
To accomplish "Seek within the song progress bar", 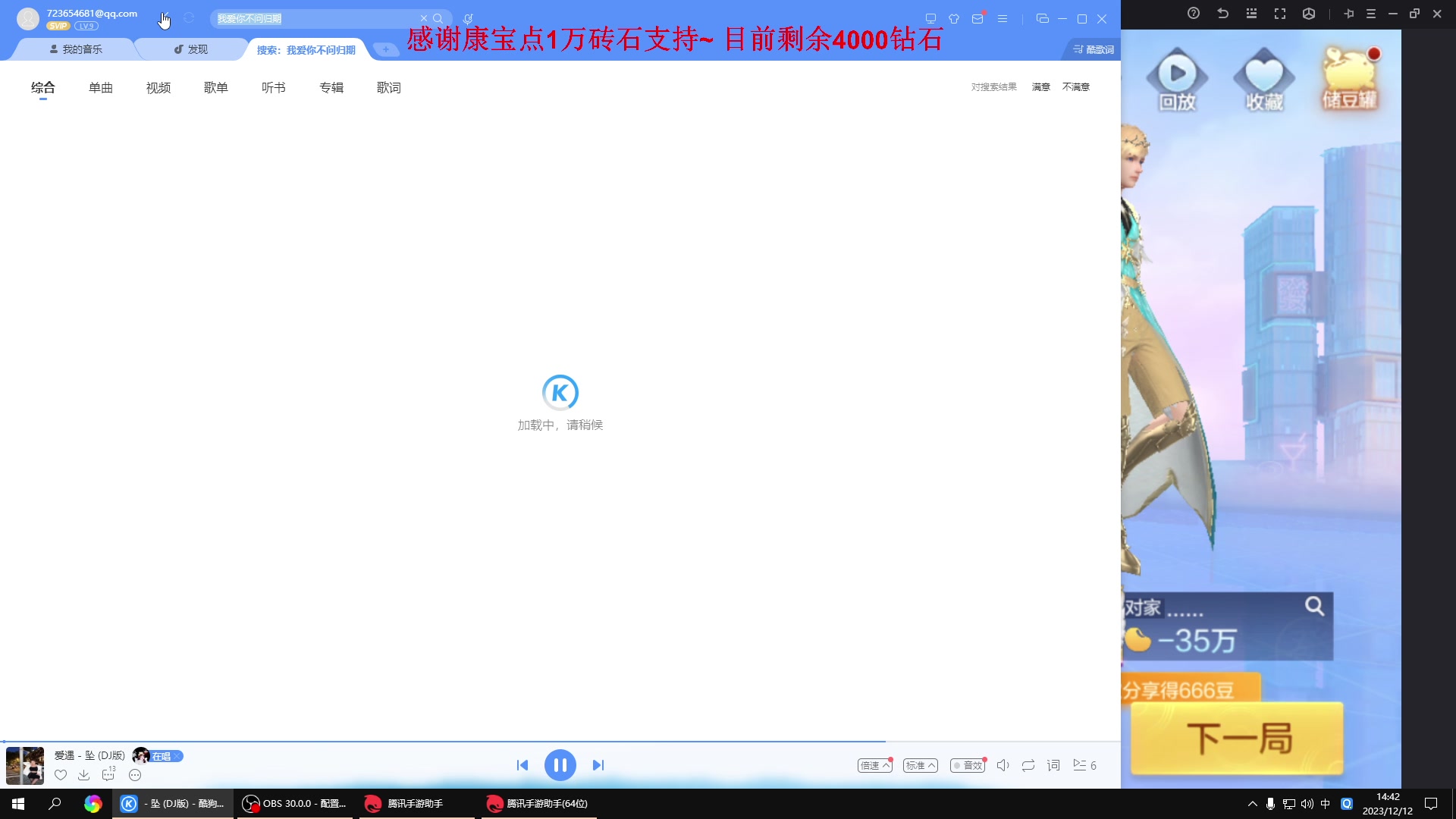I will coord(560,741).
